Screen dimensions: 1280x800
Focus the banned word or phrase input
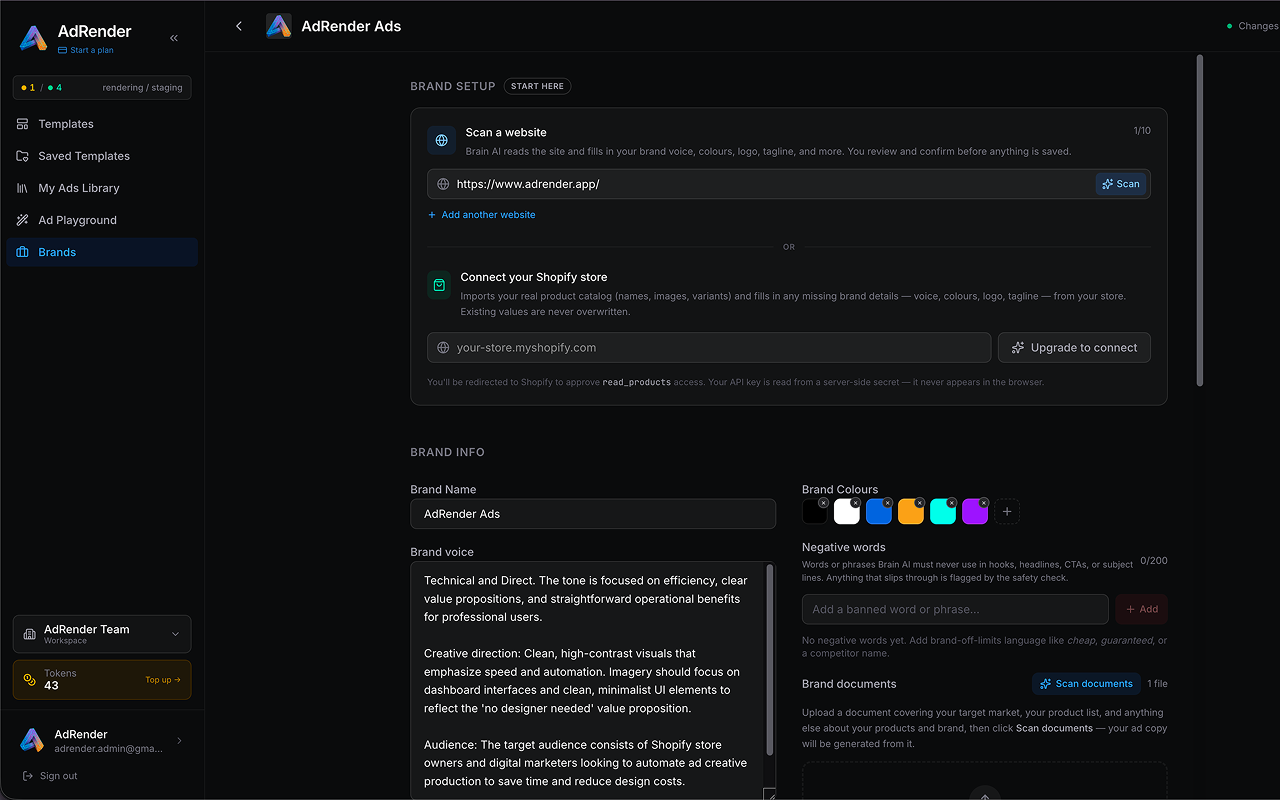point(955,609)
